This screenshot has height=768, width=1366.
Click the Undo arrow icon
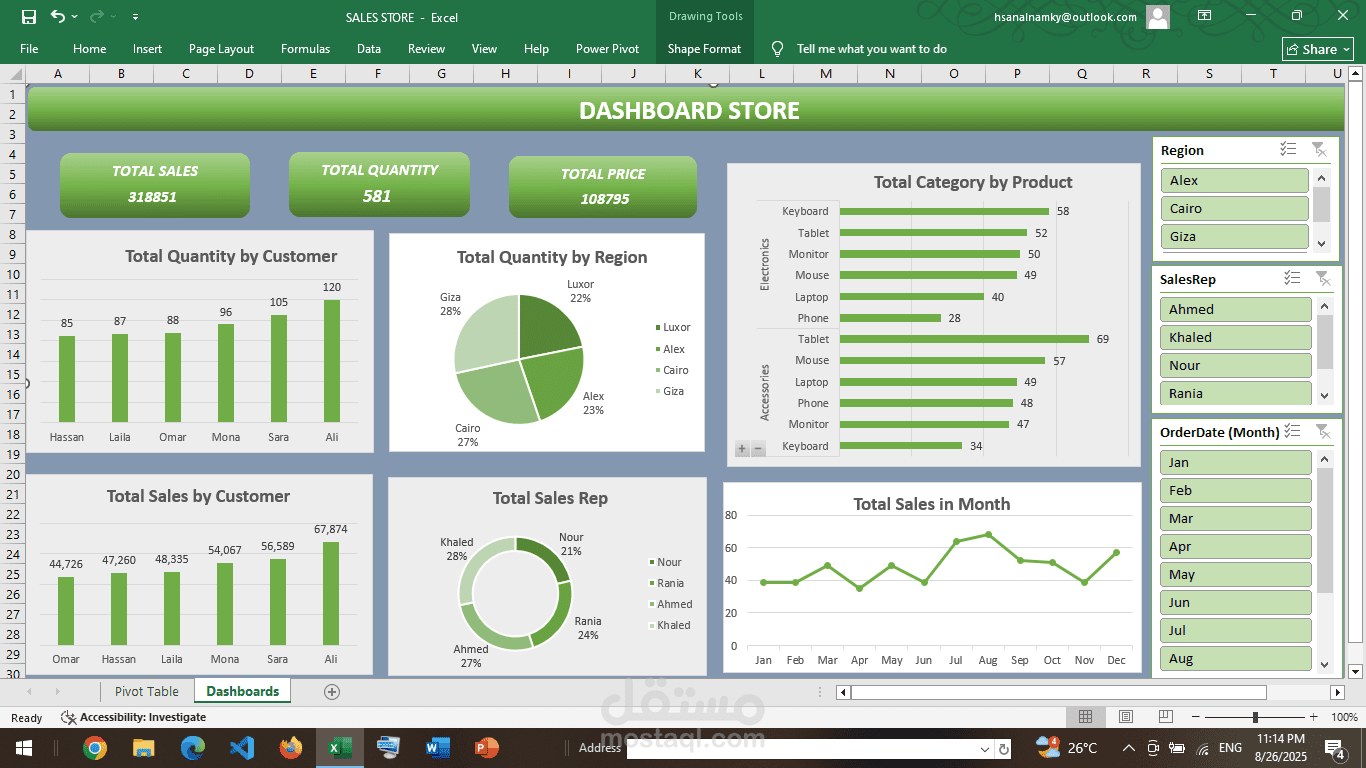(x=58, y=17)
